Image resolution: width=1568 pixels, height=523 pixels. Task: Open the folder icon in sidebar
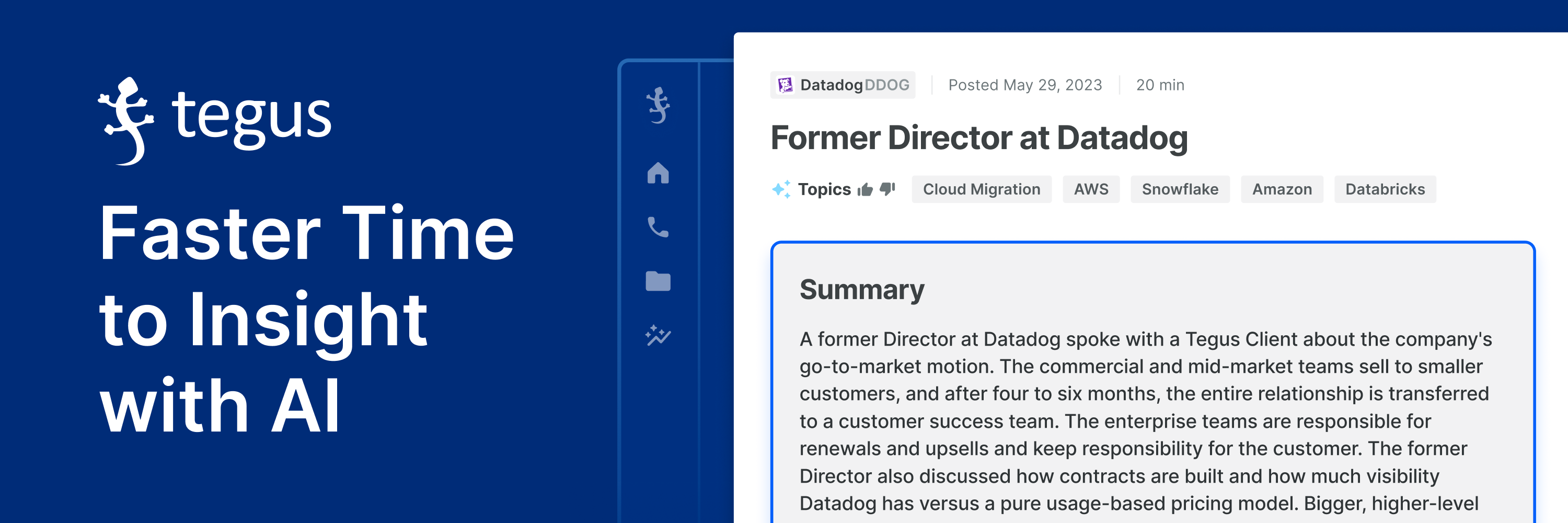(658, 281)
